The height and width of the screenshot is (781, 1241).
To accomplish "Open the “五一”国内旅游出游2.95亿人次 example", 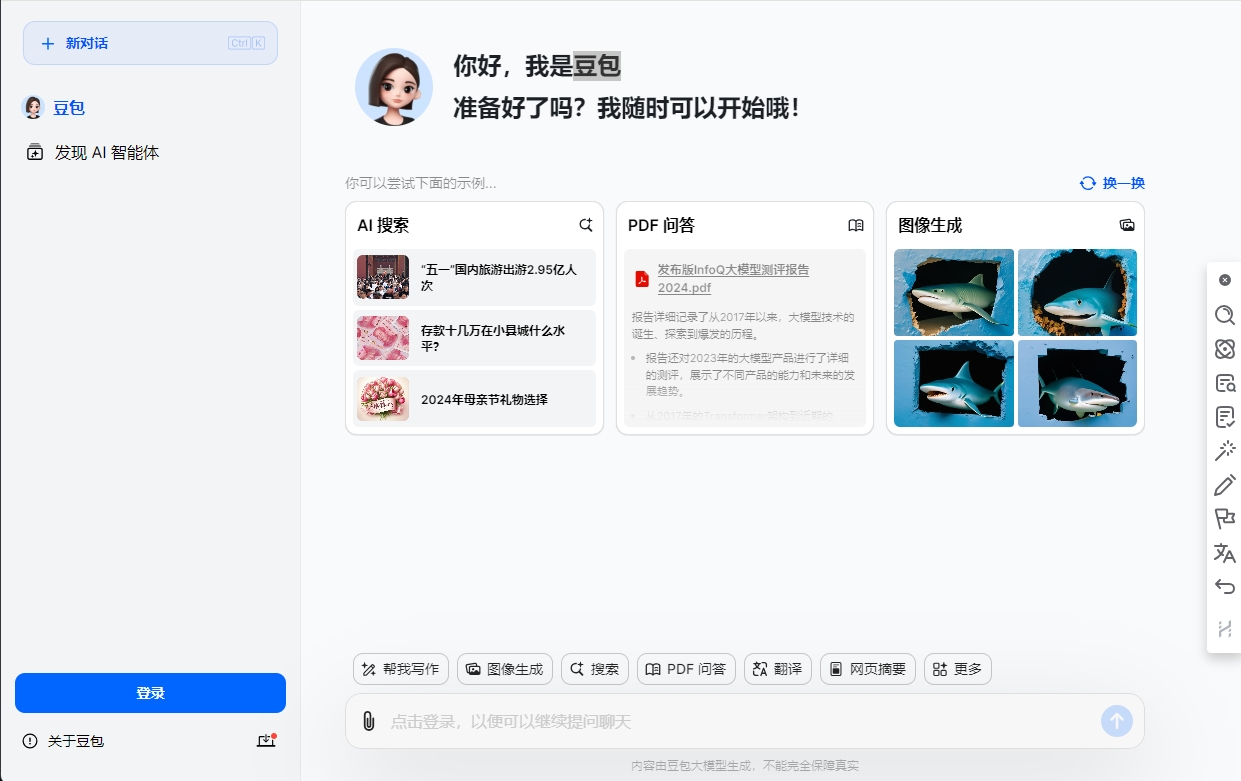I will click(x=475, y=277).
